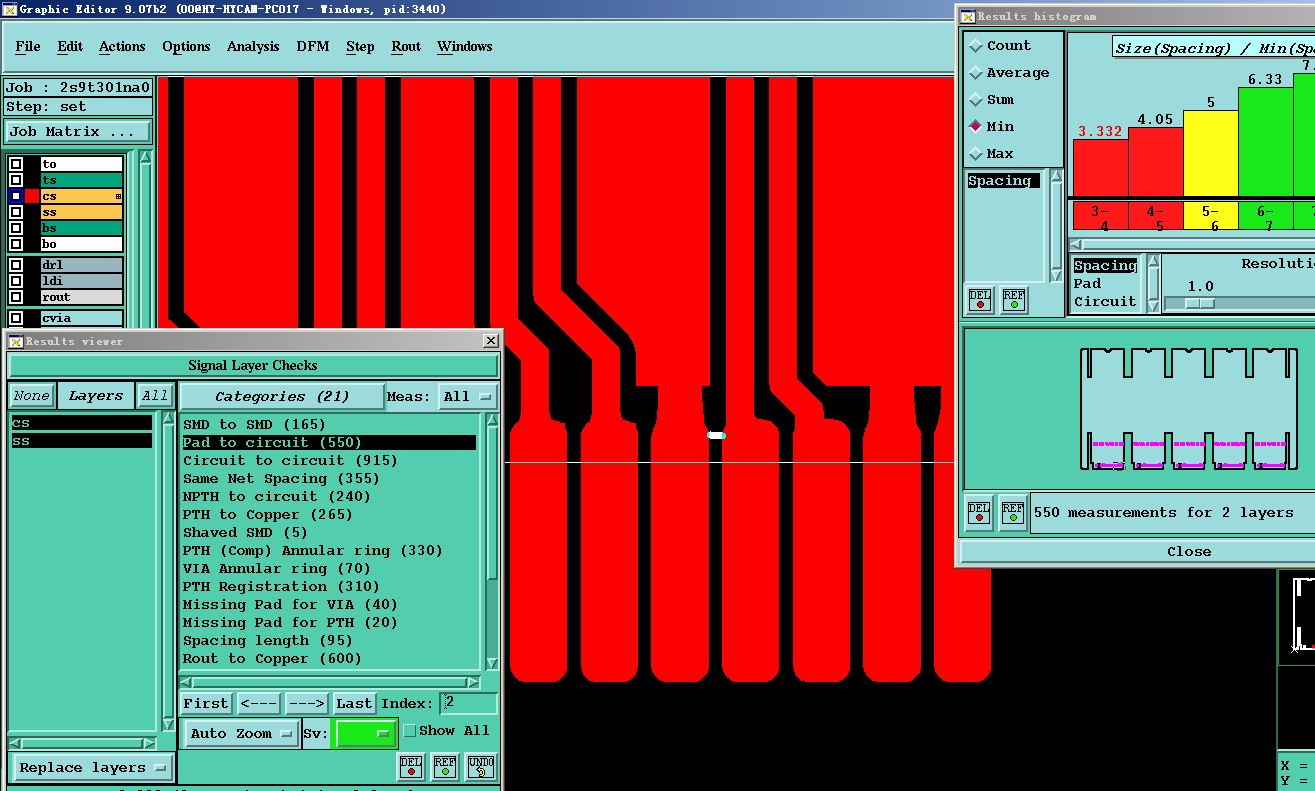Select the Count radio option

[976, 46]
